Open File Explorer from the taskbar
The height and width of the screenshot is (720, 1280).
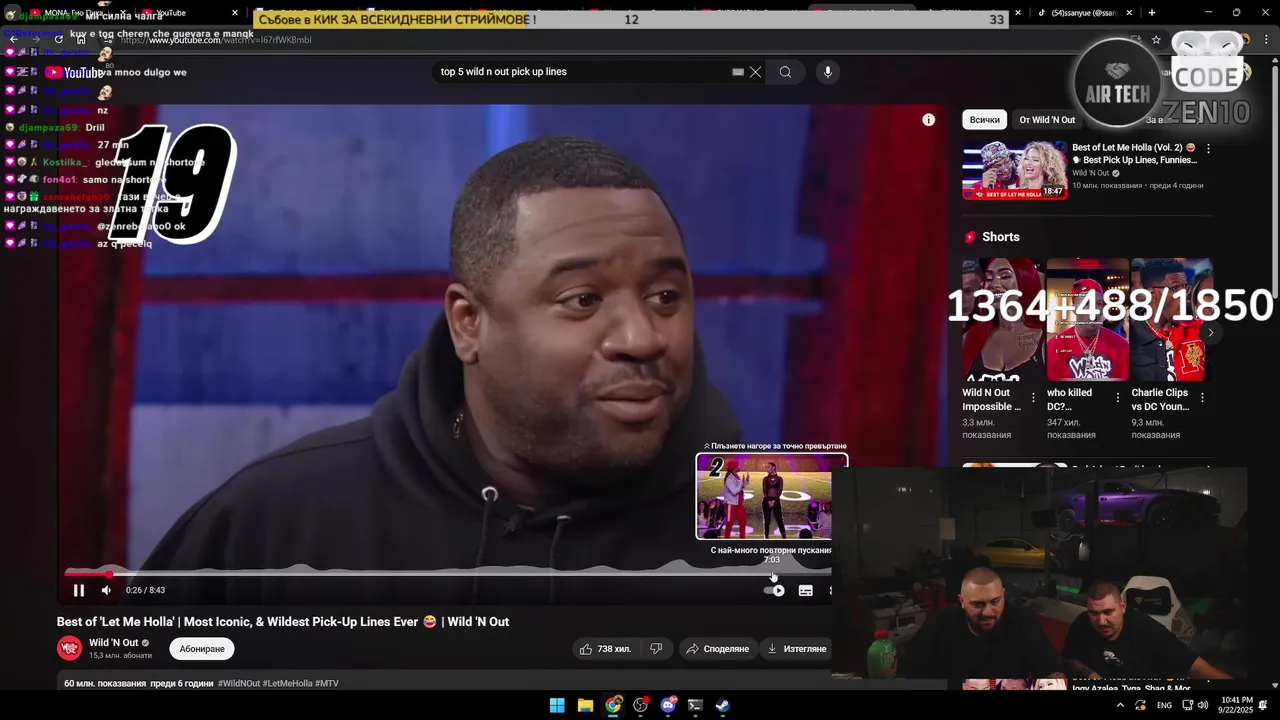[x=585, y=705]
